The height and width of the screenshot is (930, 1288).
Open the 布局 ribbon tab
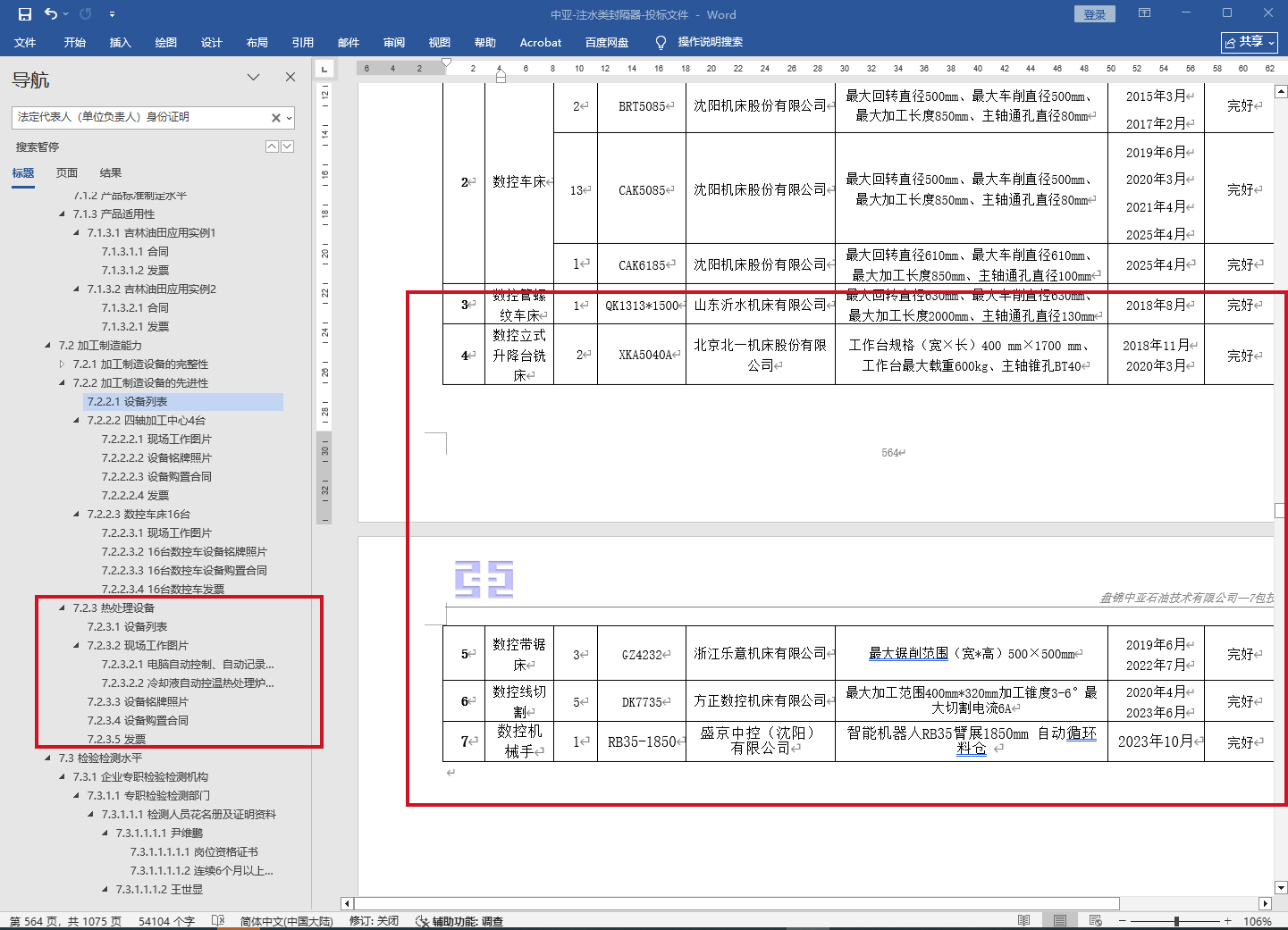(257, 42)
